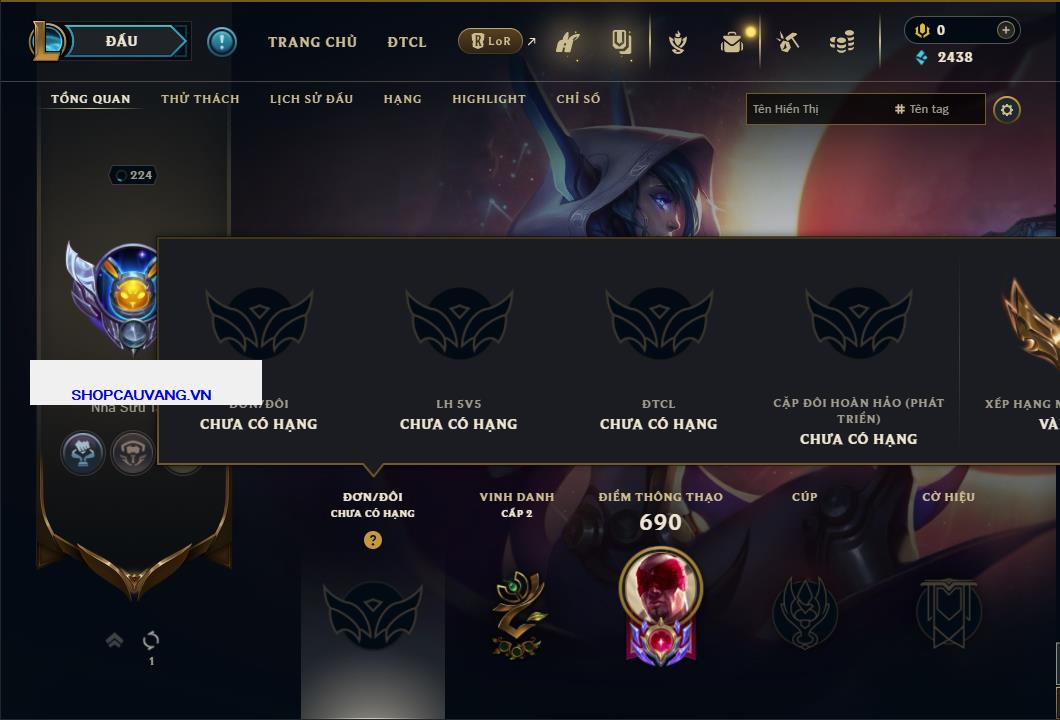Switch to the THỬ THÁCH tab
This screenshot has width=1060, height=720.
tap(200, 99)
